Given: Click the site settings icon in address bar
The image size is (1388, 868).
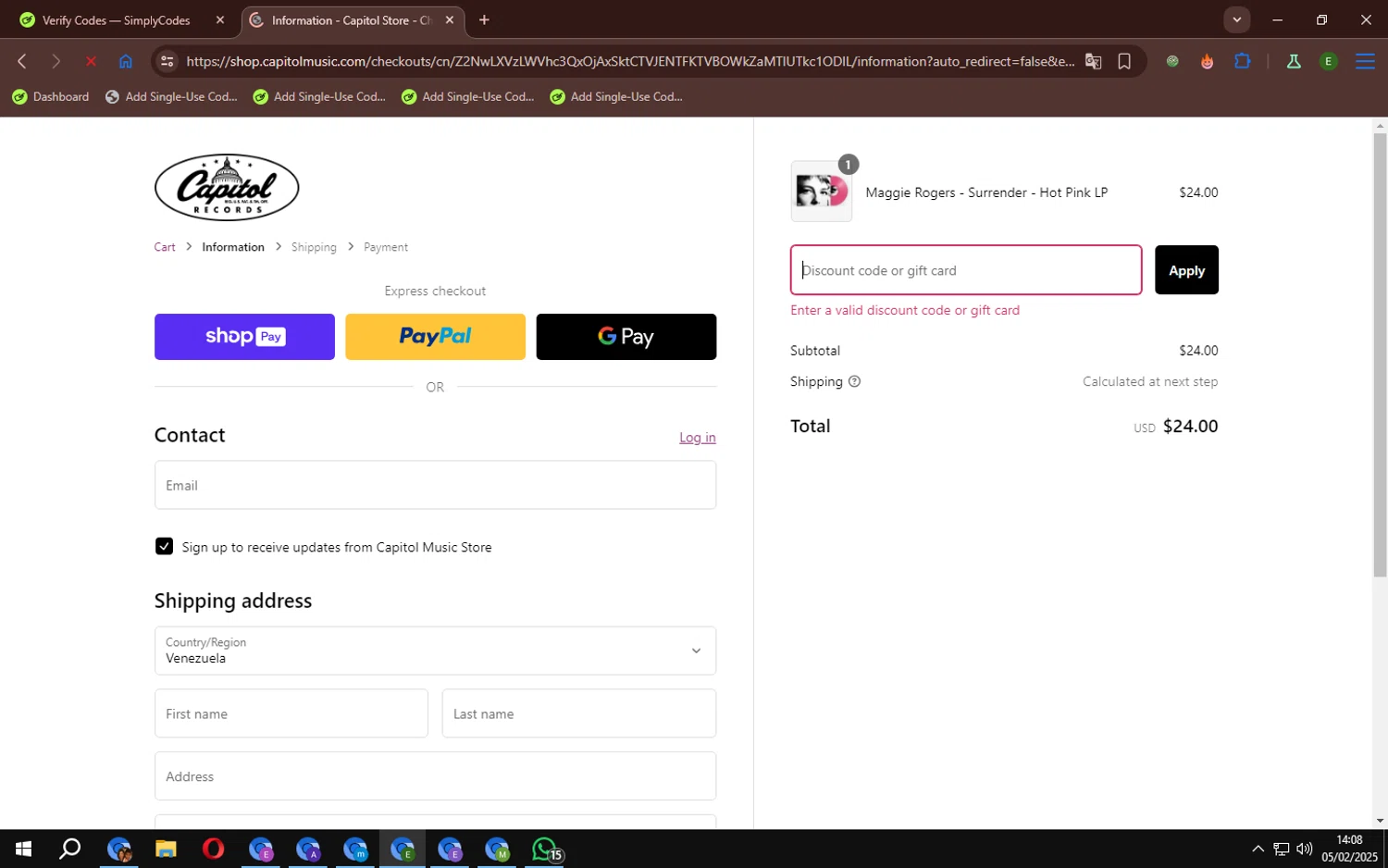Looking at the screenshot, I should (x=167, y=61).
